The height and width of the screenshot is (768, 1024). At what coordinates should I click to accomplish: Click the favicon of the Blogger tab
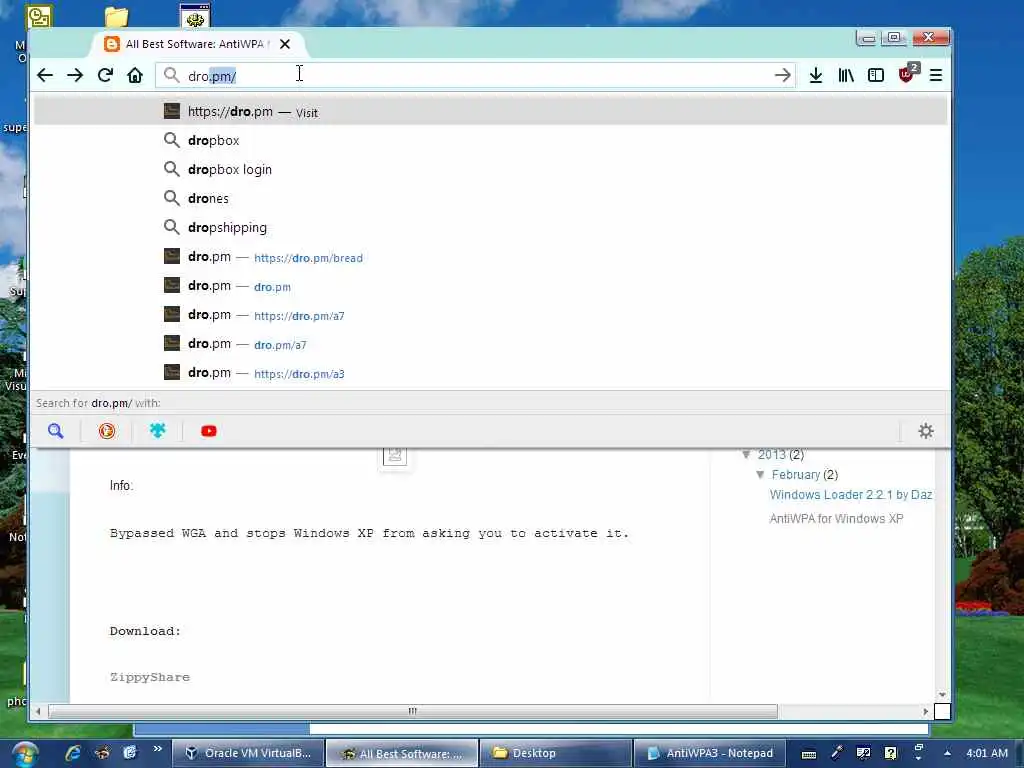tap(112, 44)
